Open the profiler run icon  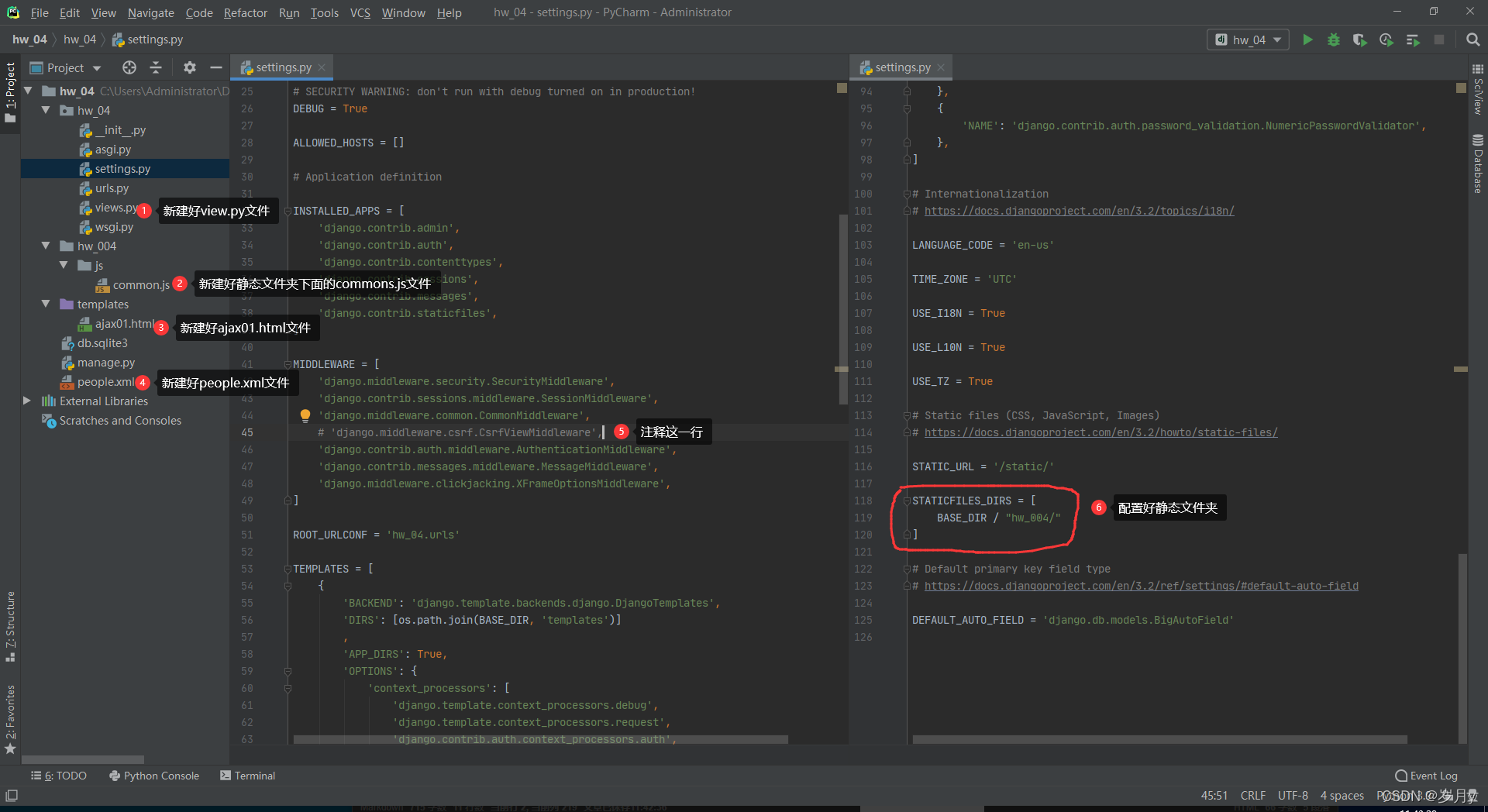[x=1386, y=40]
